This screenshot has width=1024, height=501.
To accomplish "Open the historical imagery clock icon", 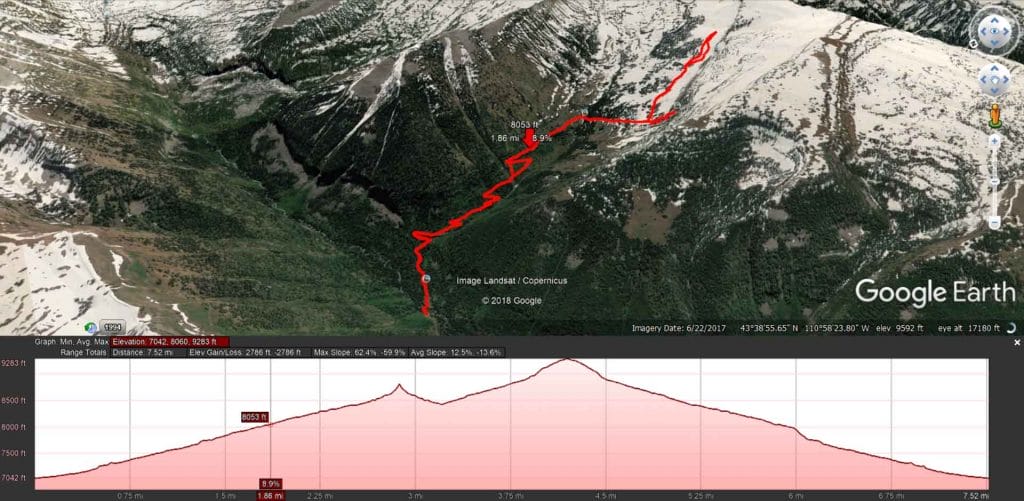I will tap(91, 327).
